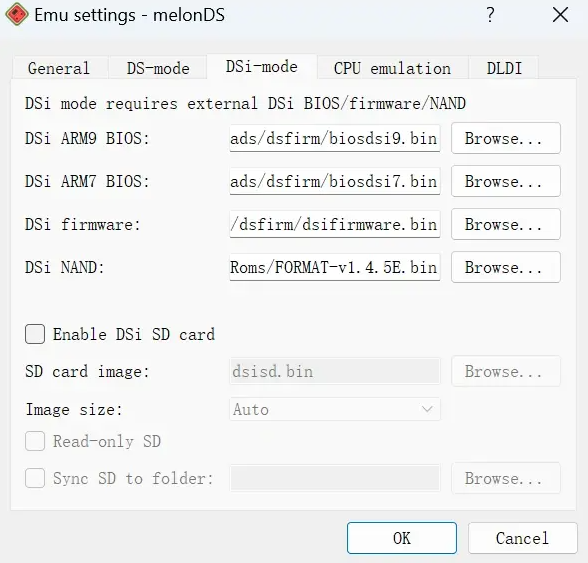Switch to the DS-mode tab
The width and height of the screenshot is (588, 563).
(x=158, y=68)
